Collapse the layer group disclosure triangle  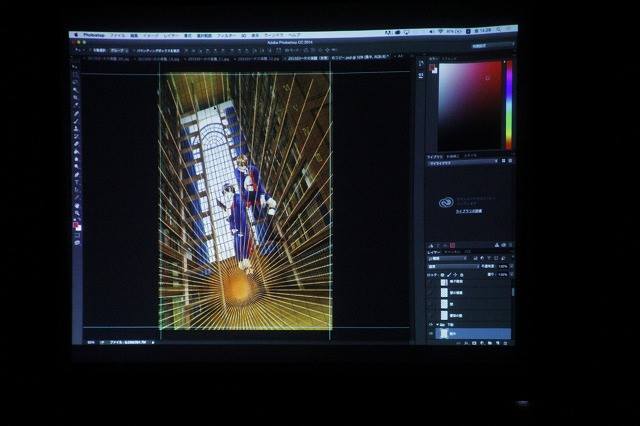(x=439, y=324)
